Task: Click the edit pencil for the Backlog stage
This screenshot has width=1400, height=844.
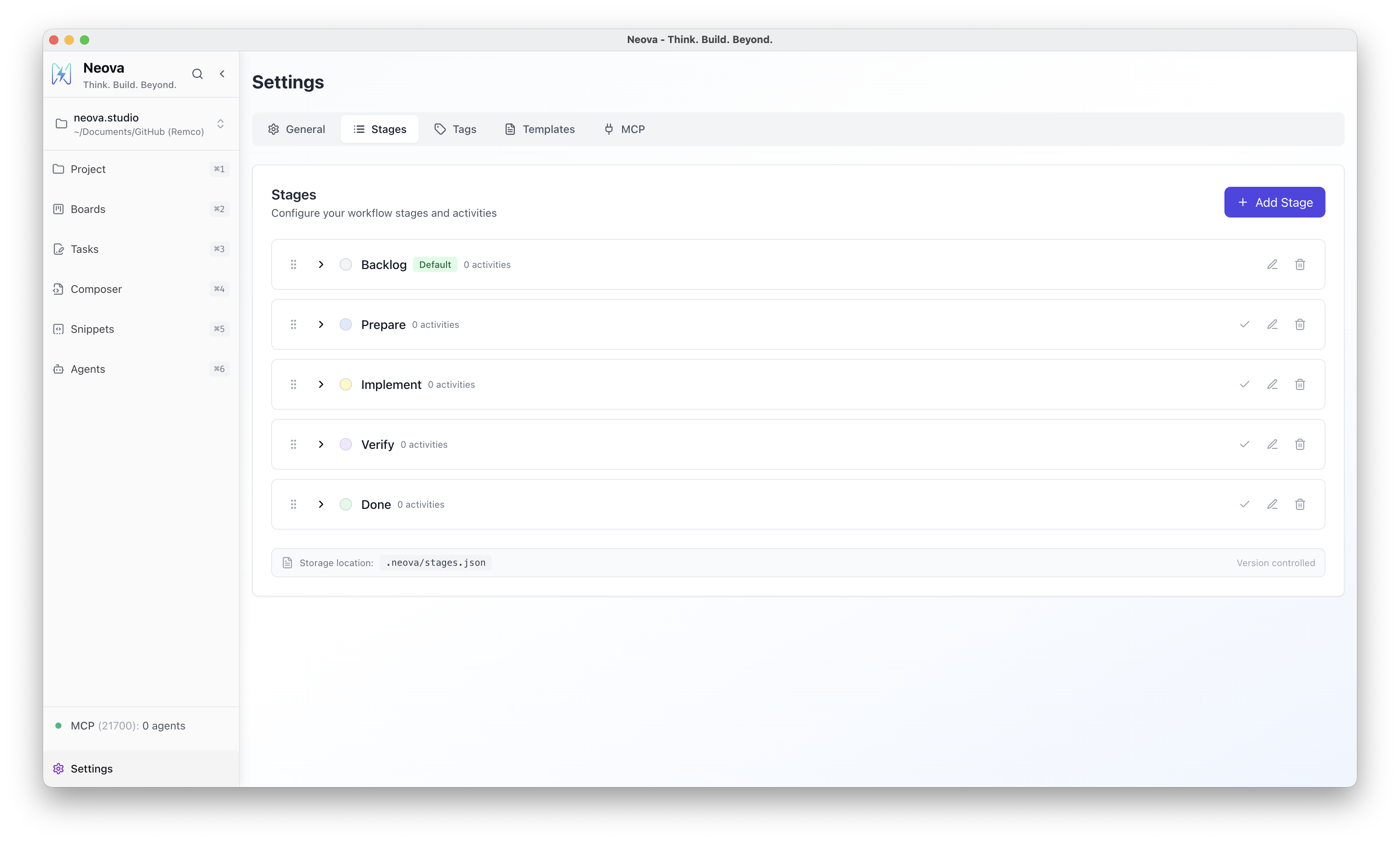Action: tap(1272, 264)
